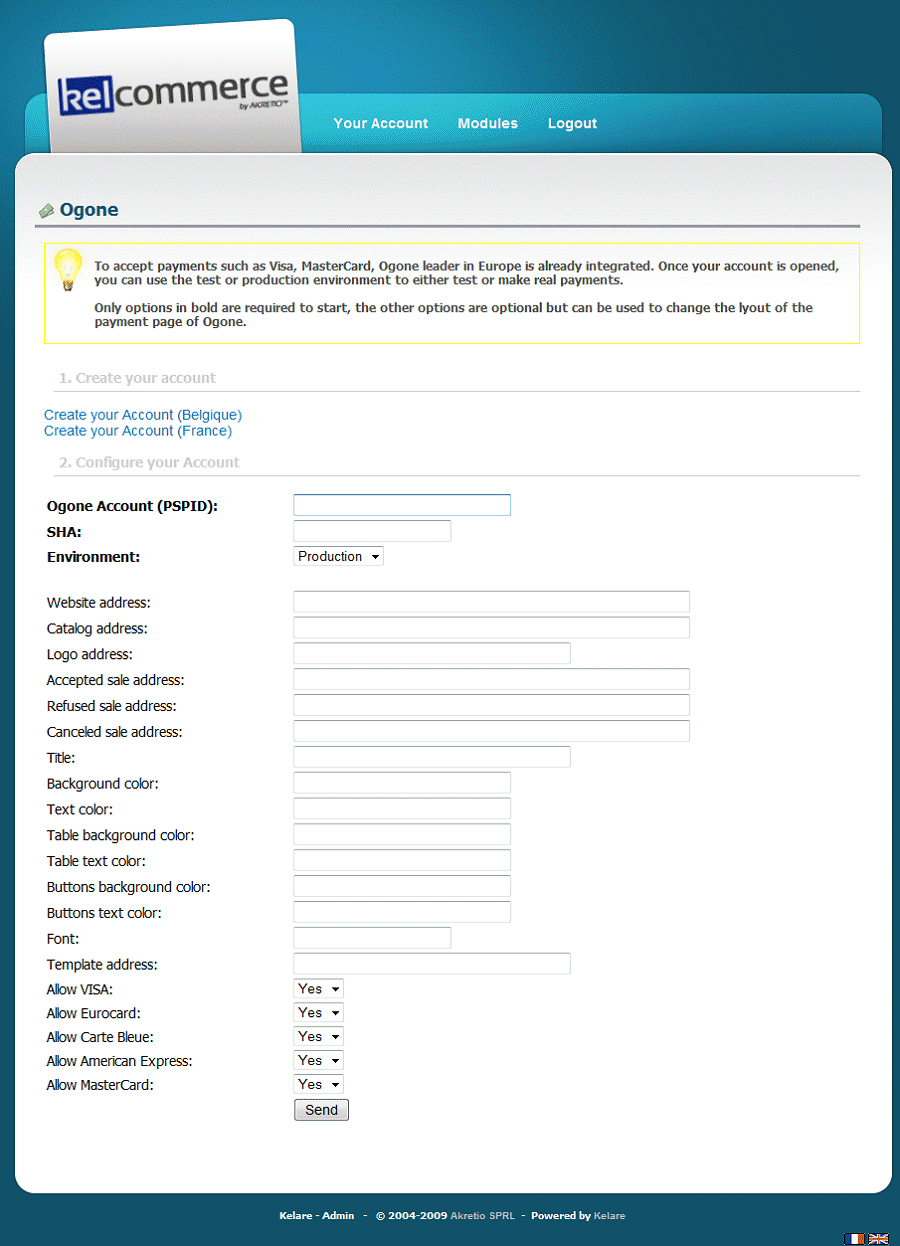Switch language with the UK flag icon
This screenshot has width=900, height=1246.
[x=878, y=1238]
